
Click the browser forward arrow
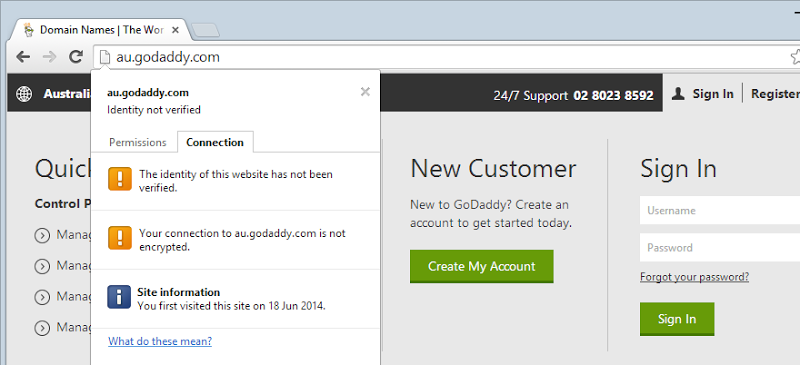[x=49, y=57]
